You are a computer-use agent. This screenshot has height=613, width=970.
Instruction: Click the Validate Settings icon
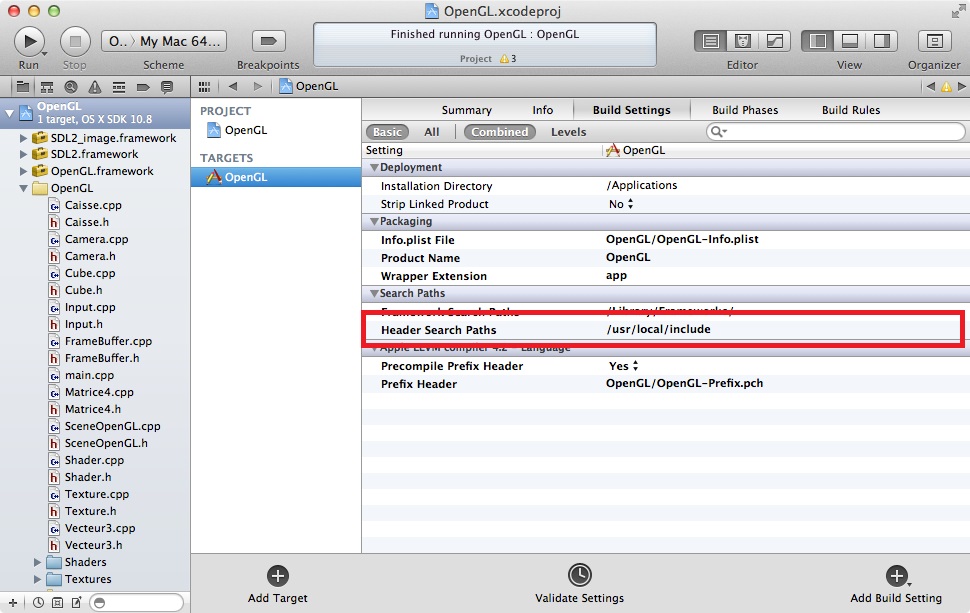[579, 575]
